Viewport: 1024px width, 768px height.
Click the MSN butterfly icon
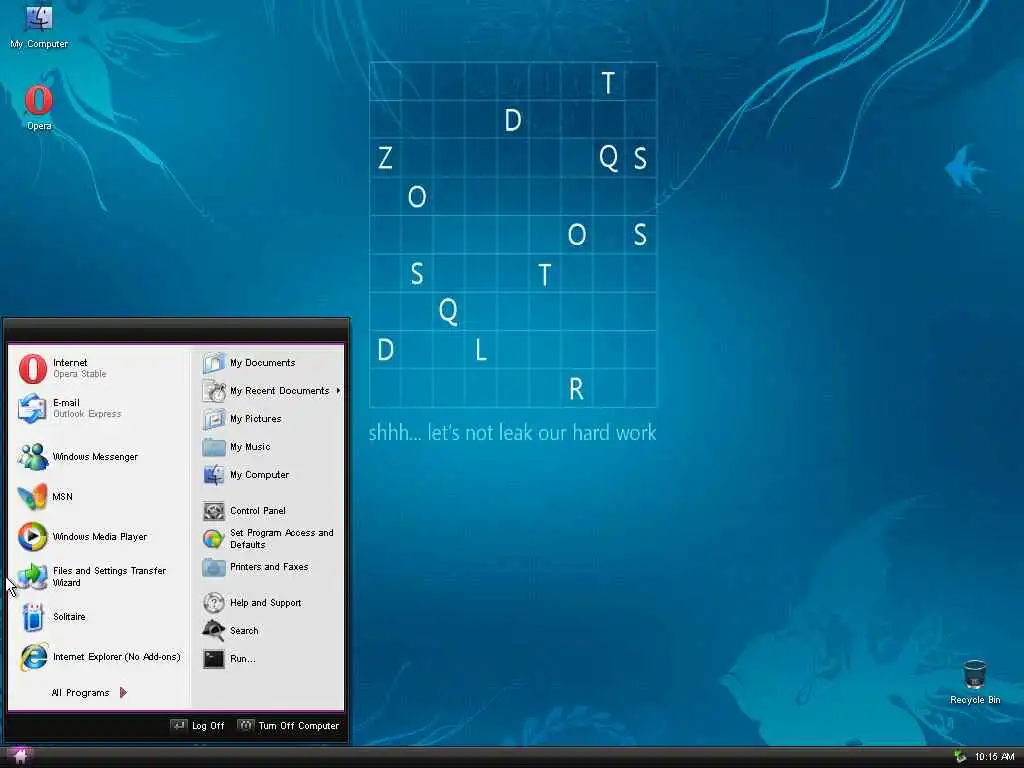pos(33,496)
